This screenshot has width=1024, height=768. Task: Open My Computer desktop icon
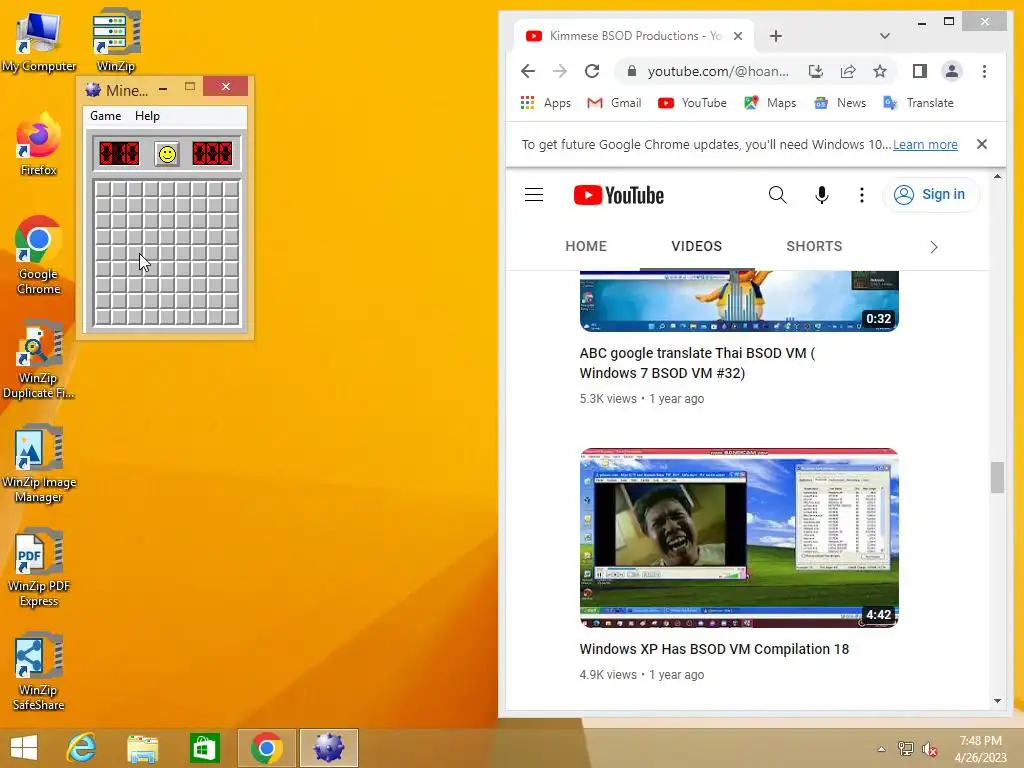tap(39, 42)
